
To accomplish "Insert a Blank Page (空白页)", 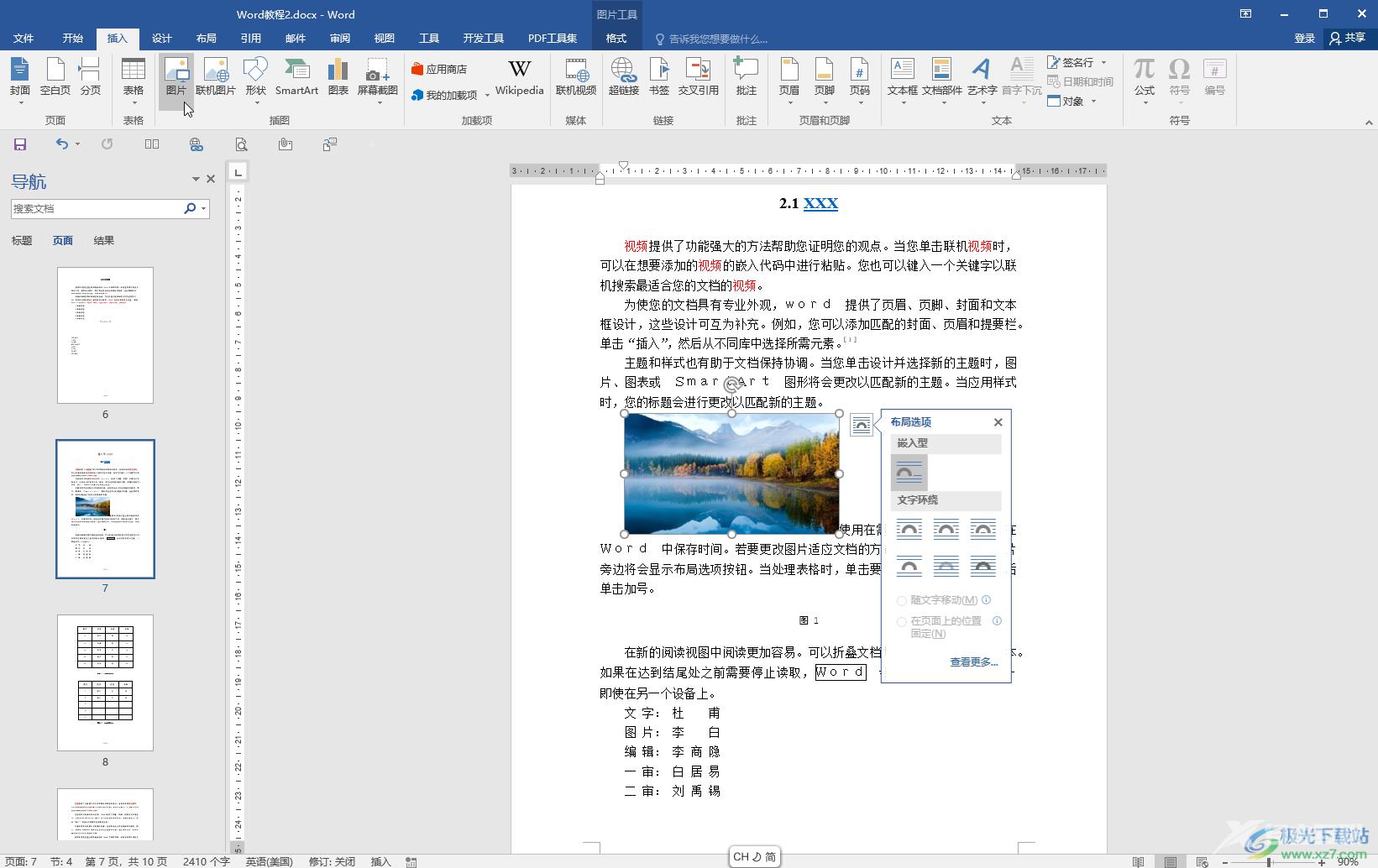I will pyautogui.click(x=55, y=77).
